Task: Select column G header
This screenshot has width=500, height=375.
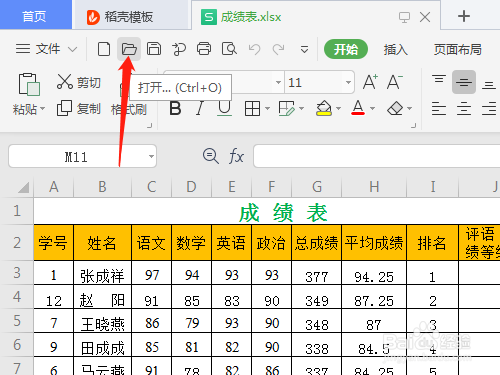Action: tap(317, 187)
